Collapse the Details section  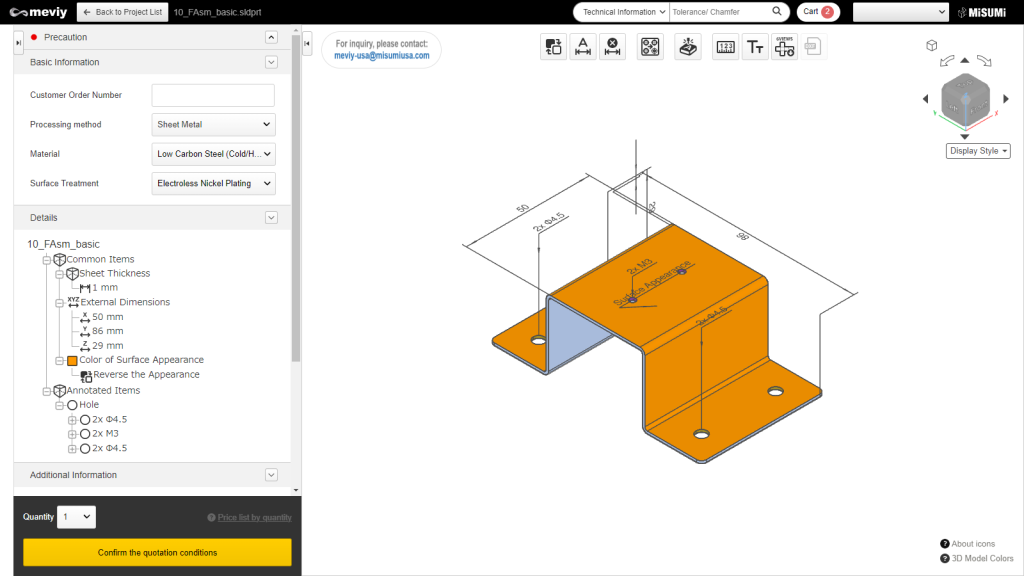[x=270, y=217]
